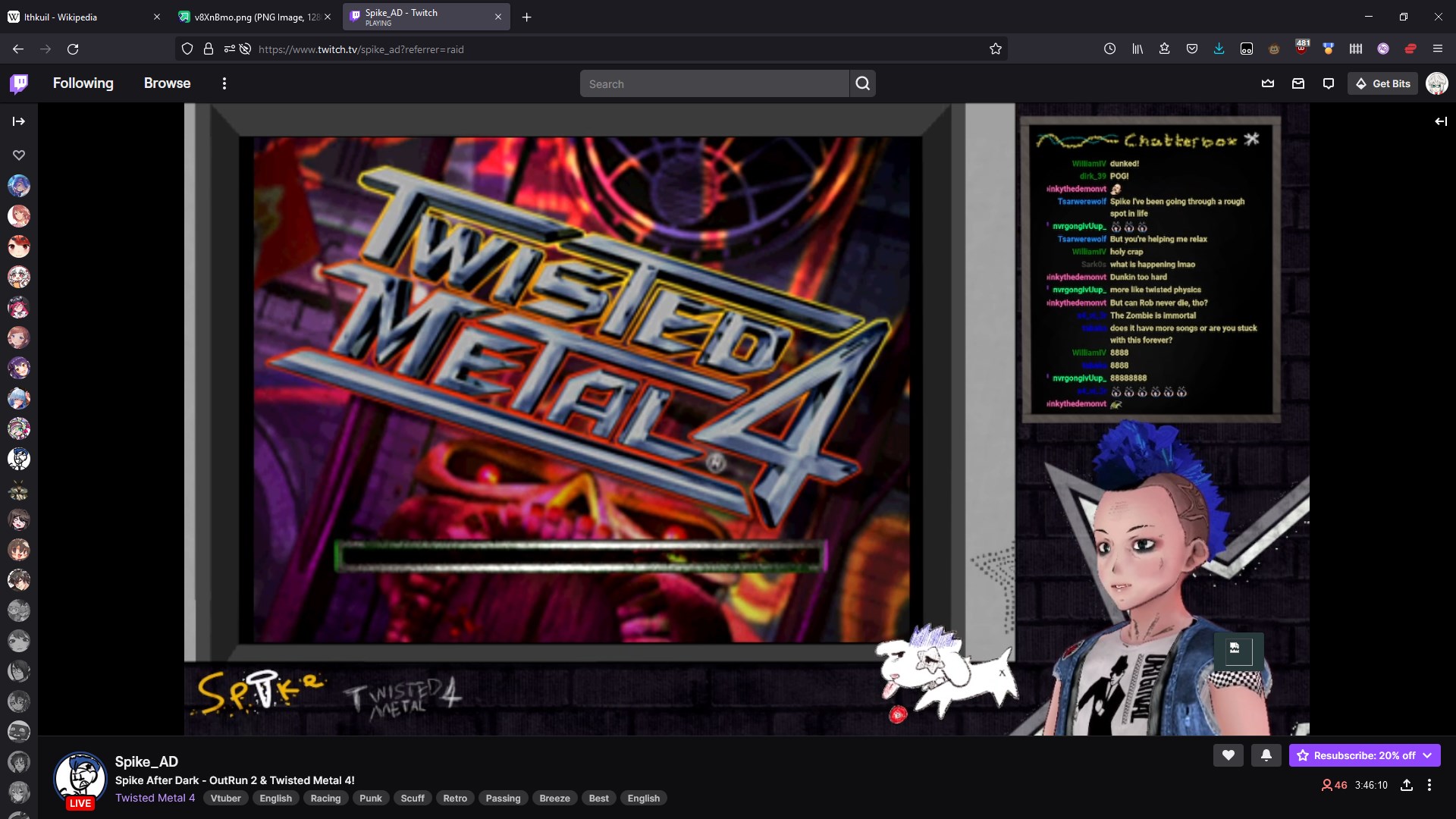Click the follow heart button for Spike_AD
This screenshot has height=819, width=1456.
(x=1228, y=755)
